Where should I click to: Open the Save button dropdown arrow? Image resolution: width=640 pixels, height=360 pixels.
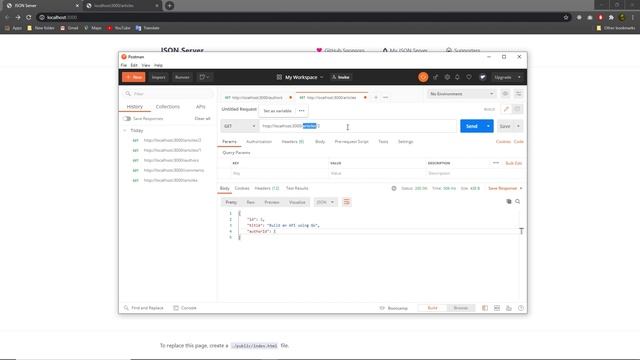coord(518,126)
